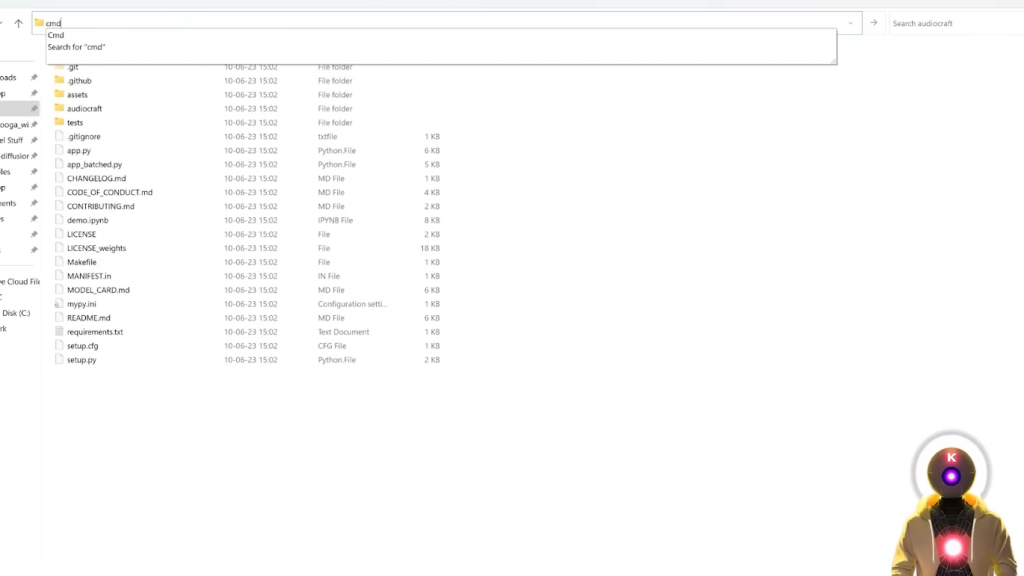Screen dimensions: 1024x576
Task: Select the file name demo.ipynb
Action: tap(88, 220)
